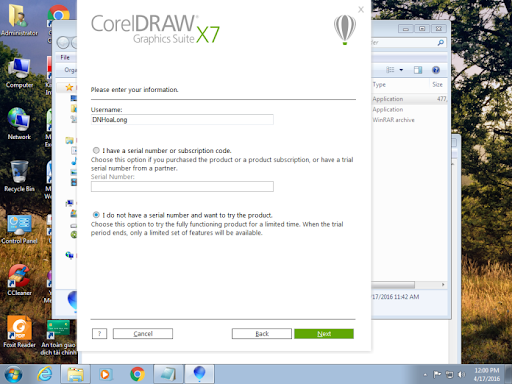Open Internet Explorer in the taskbar
Screen dimensions: 512x384
click(x=45, y=374)
